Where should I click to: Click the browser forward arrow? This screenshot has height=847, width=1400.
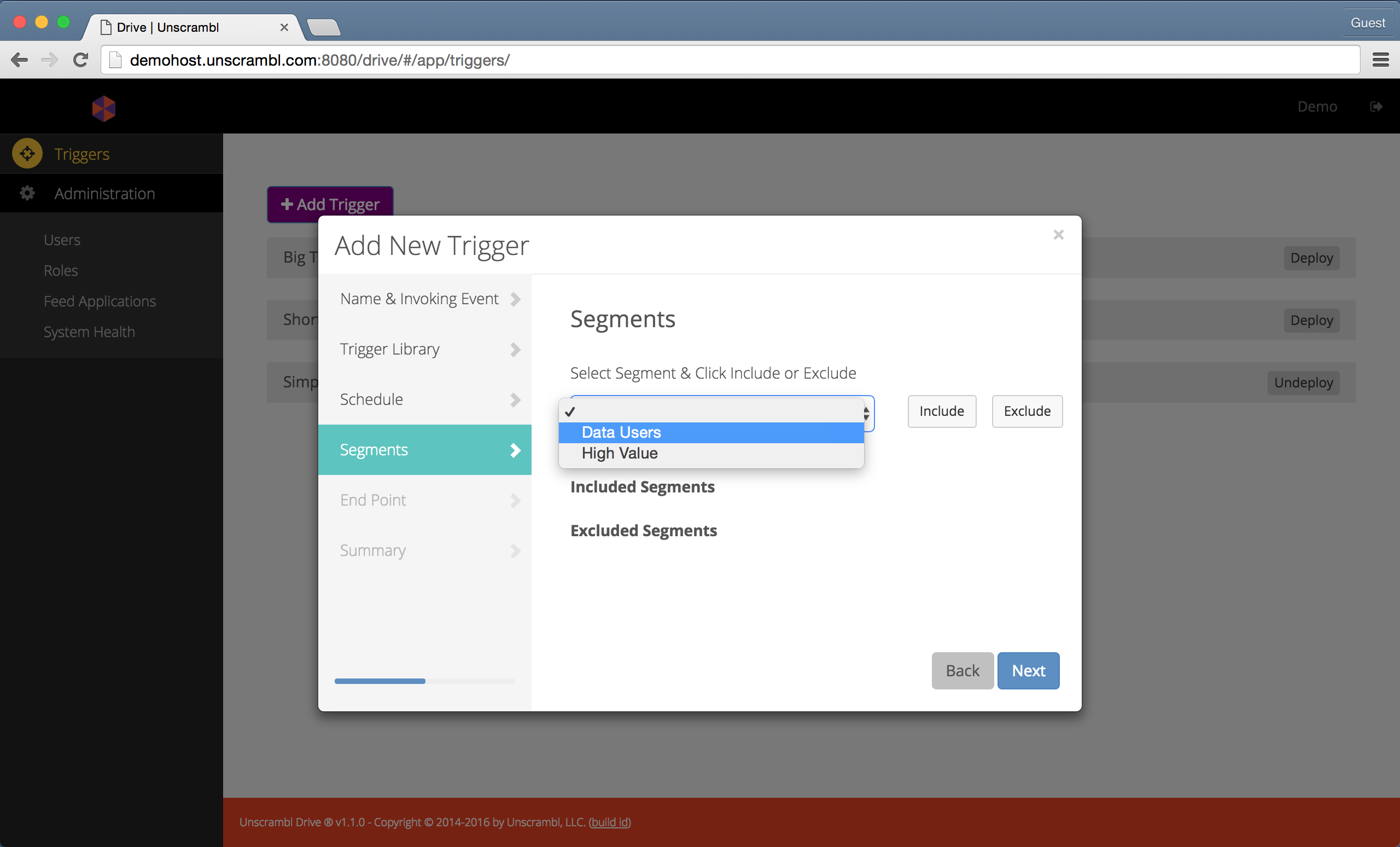[50, 60]
